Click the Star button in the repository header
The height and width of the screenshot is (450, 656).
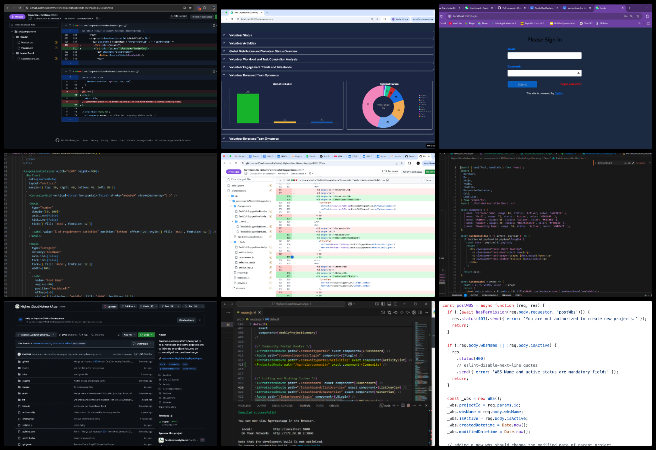click(x=193, y=307)
